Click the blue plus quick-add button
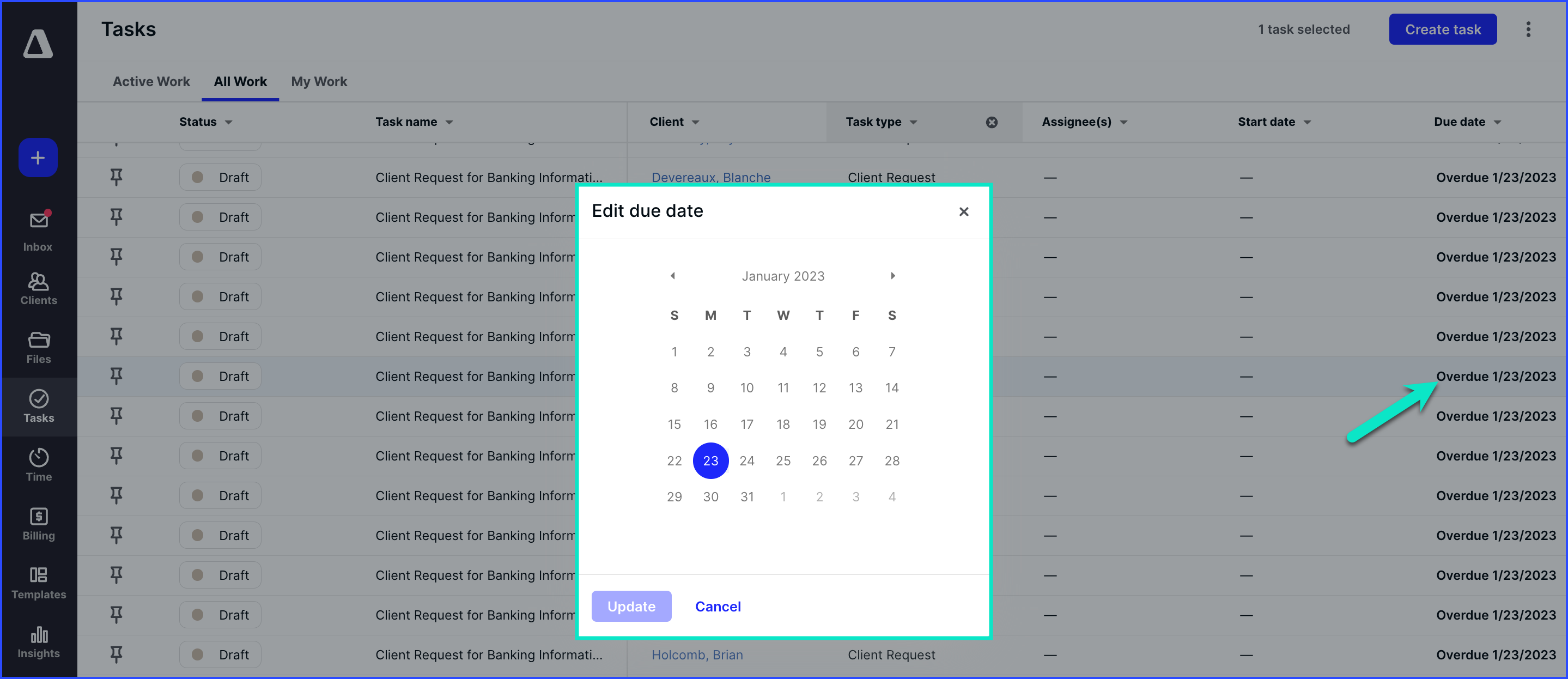 click(x=38, y=157)
